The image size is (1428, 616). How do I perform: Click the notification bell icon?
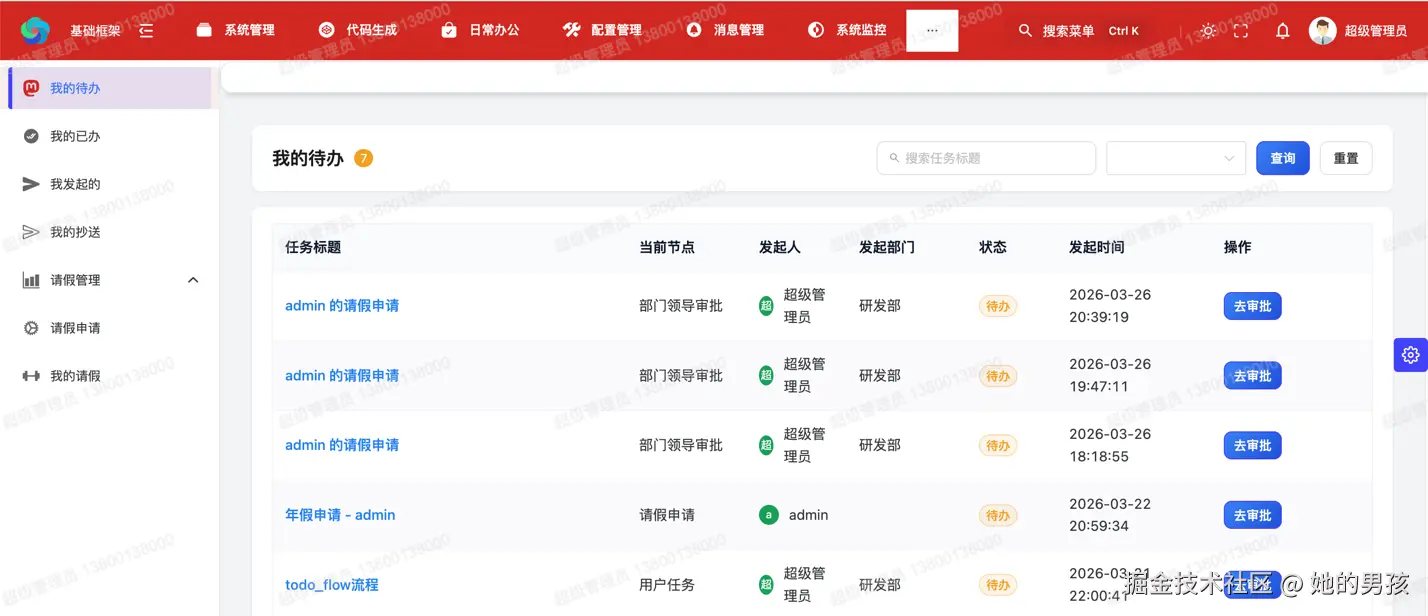[x=1282, y=30]
